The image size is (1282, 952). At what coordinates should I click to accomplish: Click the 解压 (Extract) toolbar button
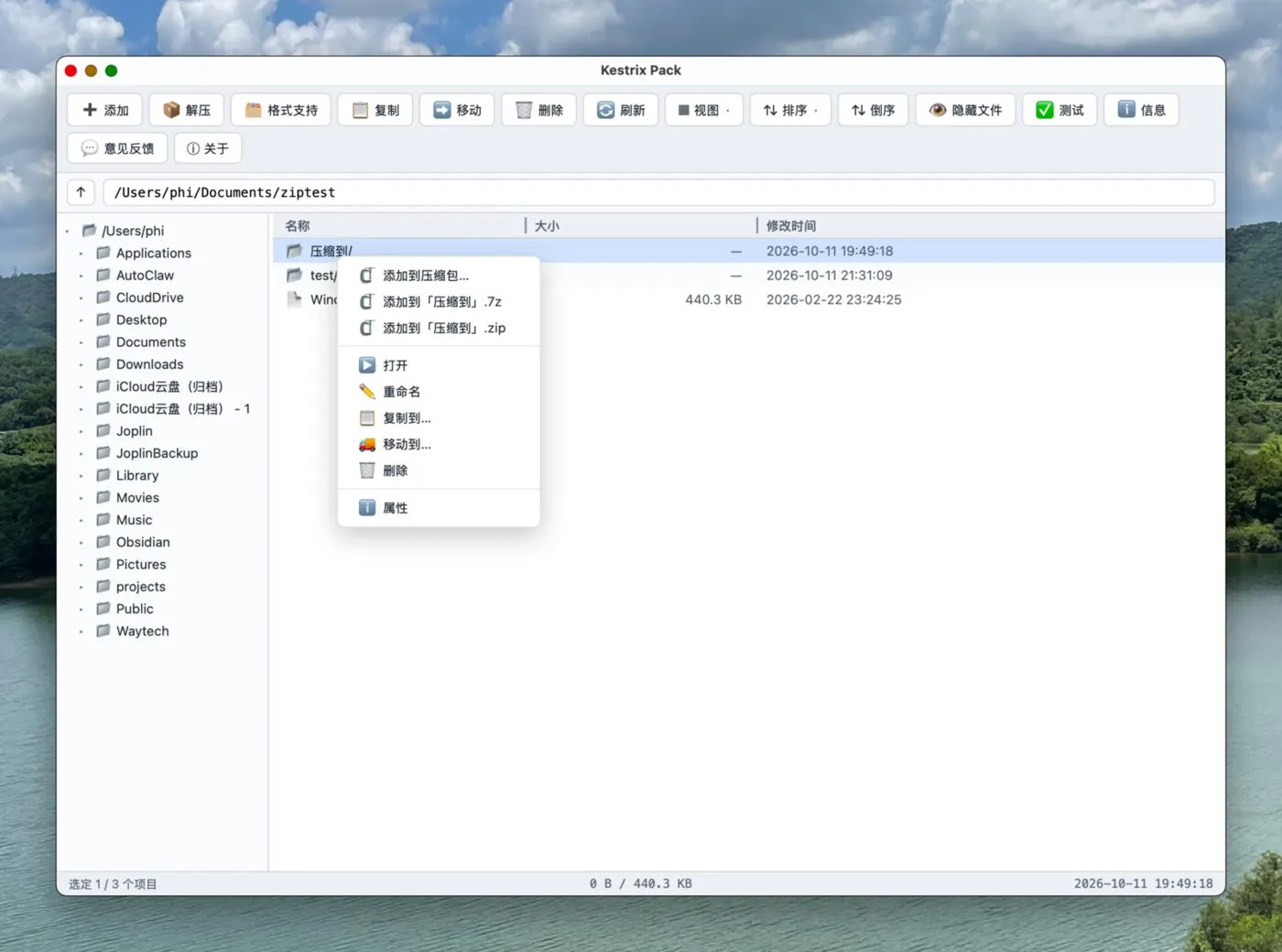187,110
